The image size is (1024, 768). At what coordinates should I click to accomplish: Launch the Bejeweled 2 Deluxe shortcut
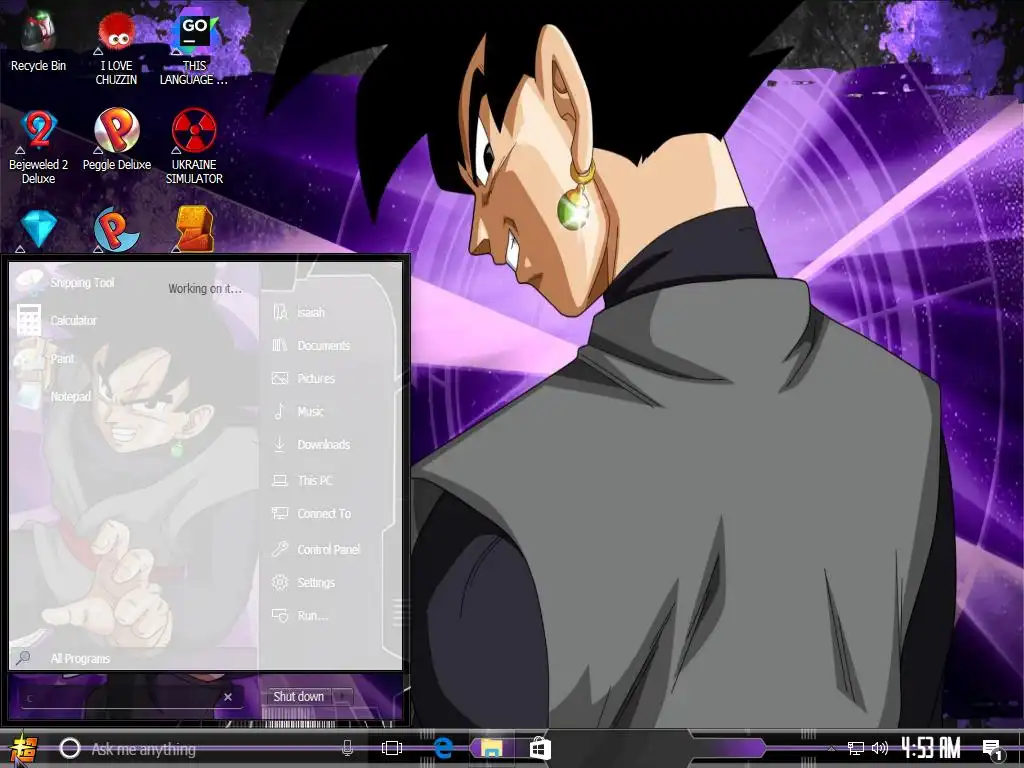[x=39, y=147]
